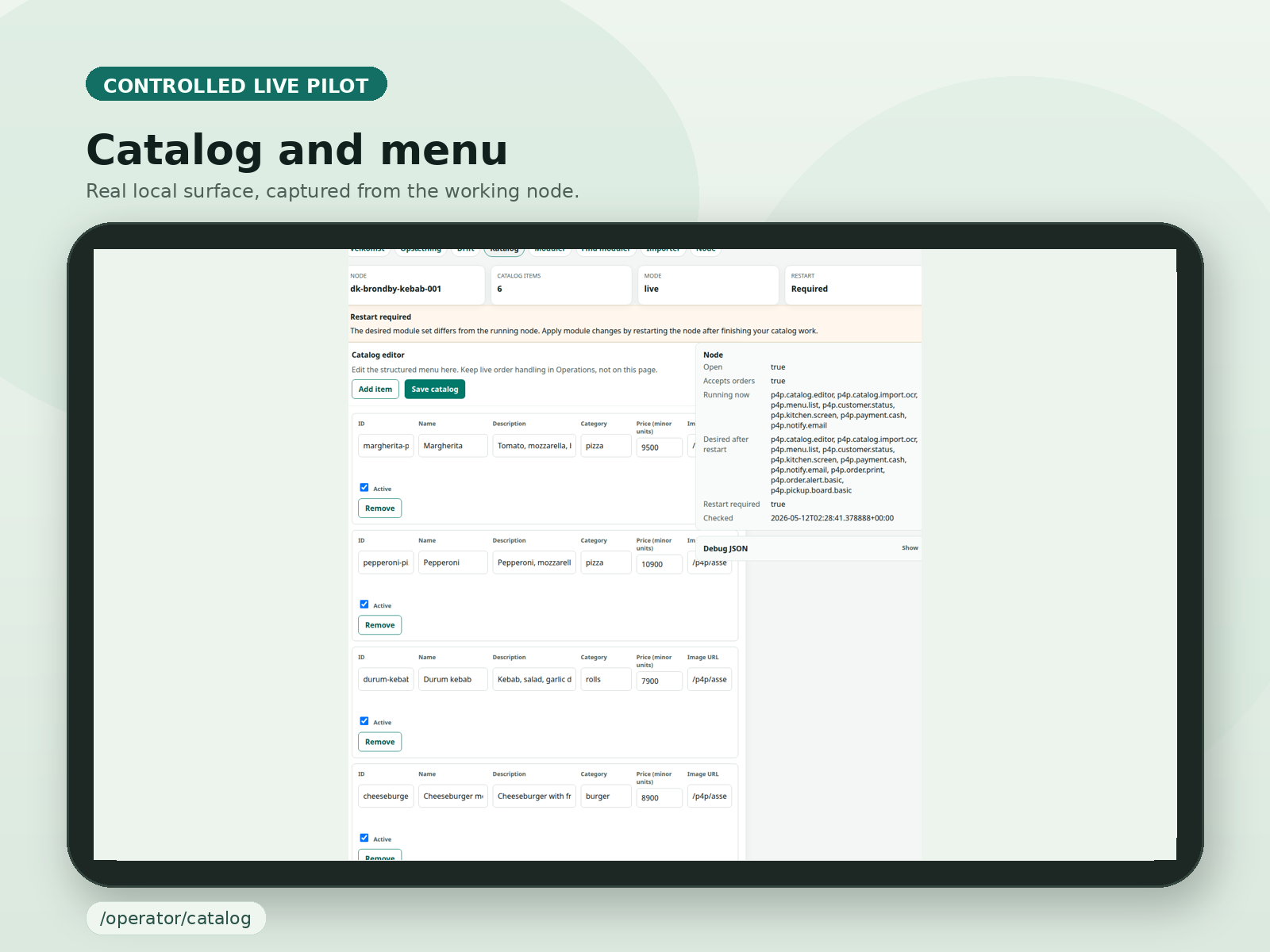Edit the Pepperoni image URL field
The image size is (1270, 952).
coord(710,565)
